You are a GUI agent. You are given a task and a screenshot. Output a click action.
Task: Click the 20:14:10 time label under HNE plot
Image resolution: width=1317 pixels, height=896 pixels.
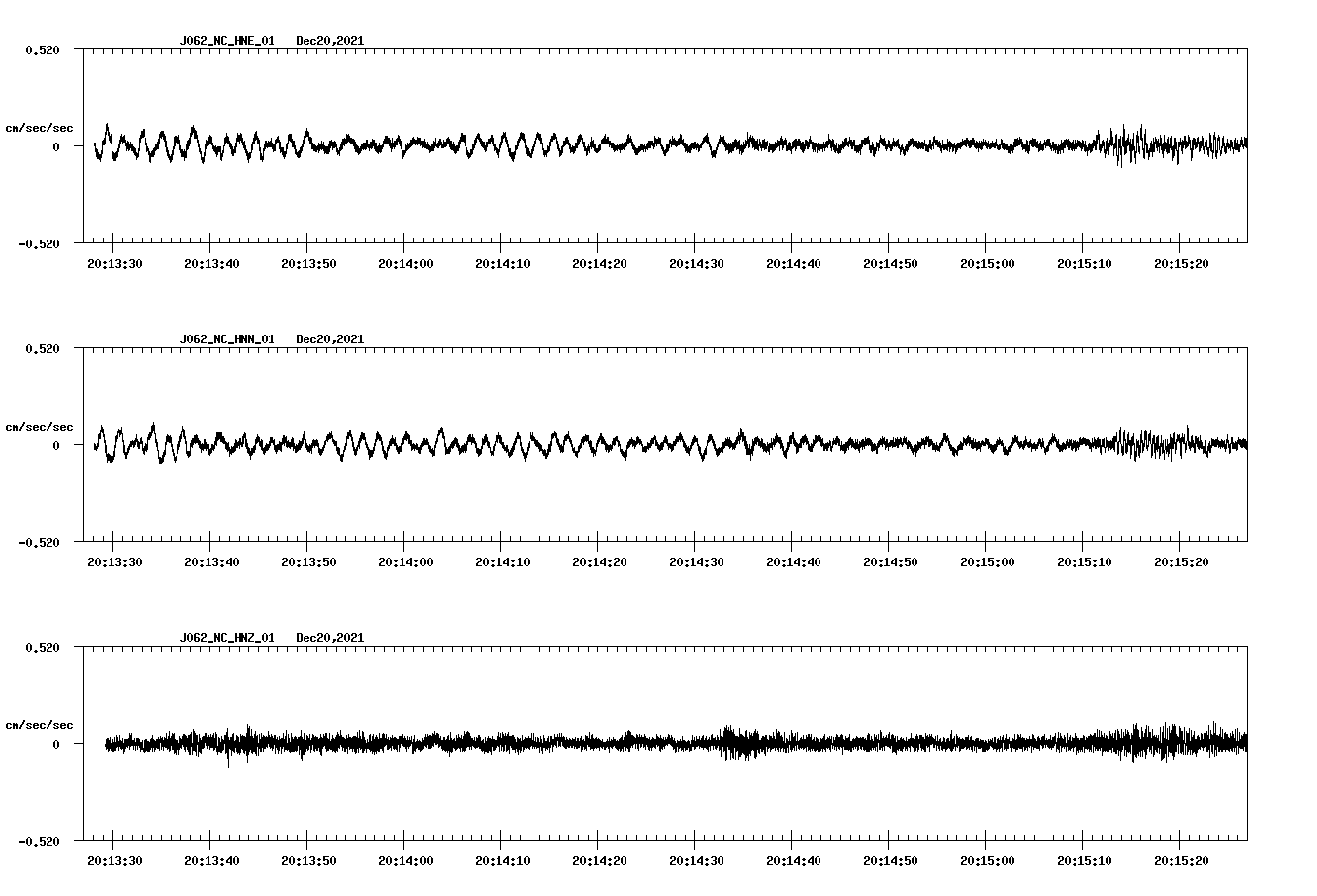pyautogui.click(x=502, y=263)
